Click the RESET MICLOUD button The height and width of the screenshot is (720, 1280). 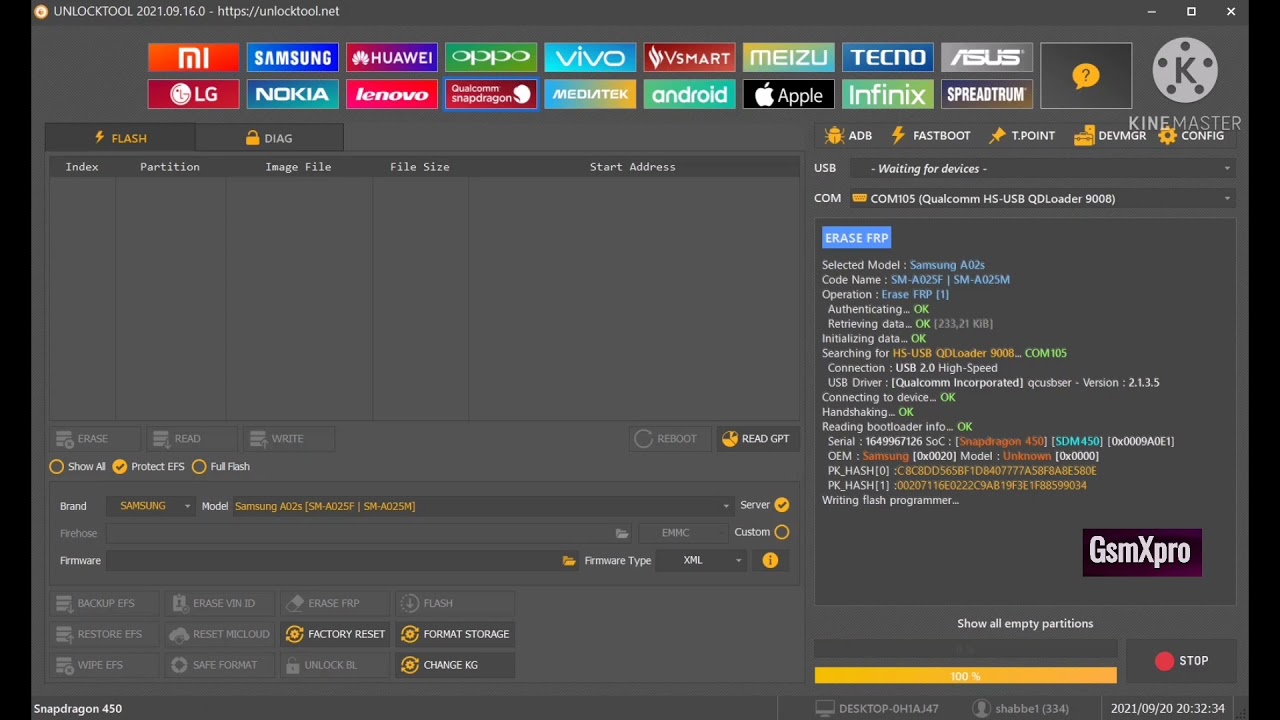click(219, 634)
